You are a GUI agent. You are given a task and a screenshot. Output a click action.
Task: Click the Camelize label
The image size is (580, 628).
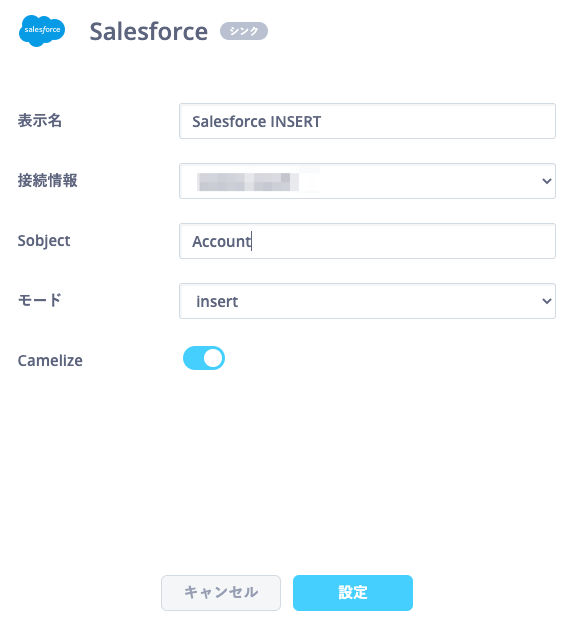pyautogui.click(x=50, y=360)
